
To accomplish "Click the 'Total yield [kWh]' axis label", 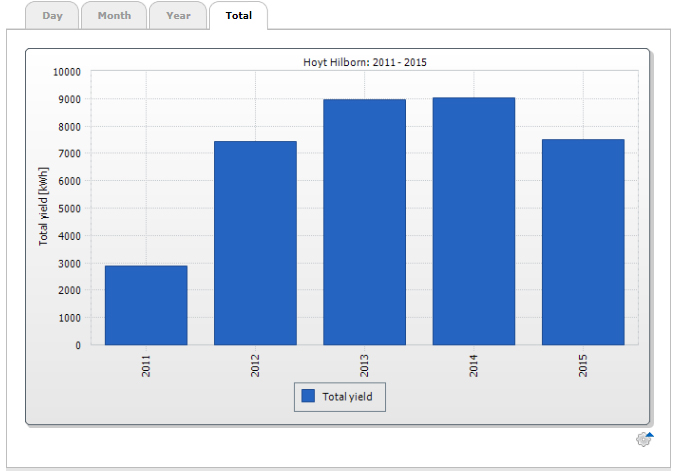I will coord(43,206).
